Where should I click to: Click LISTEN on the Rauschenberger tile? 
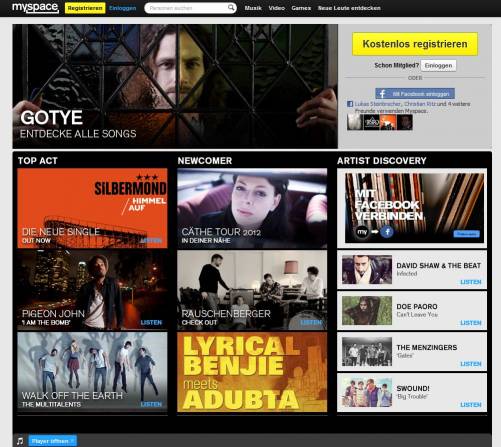click(x=311, y=322)
